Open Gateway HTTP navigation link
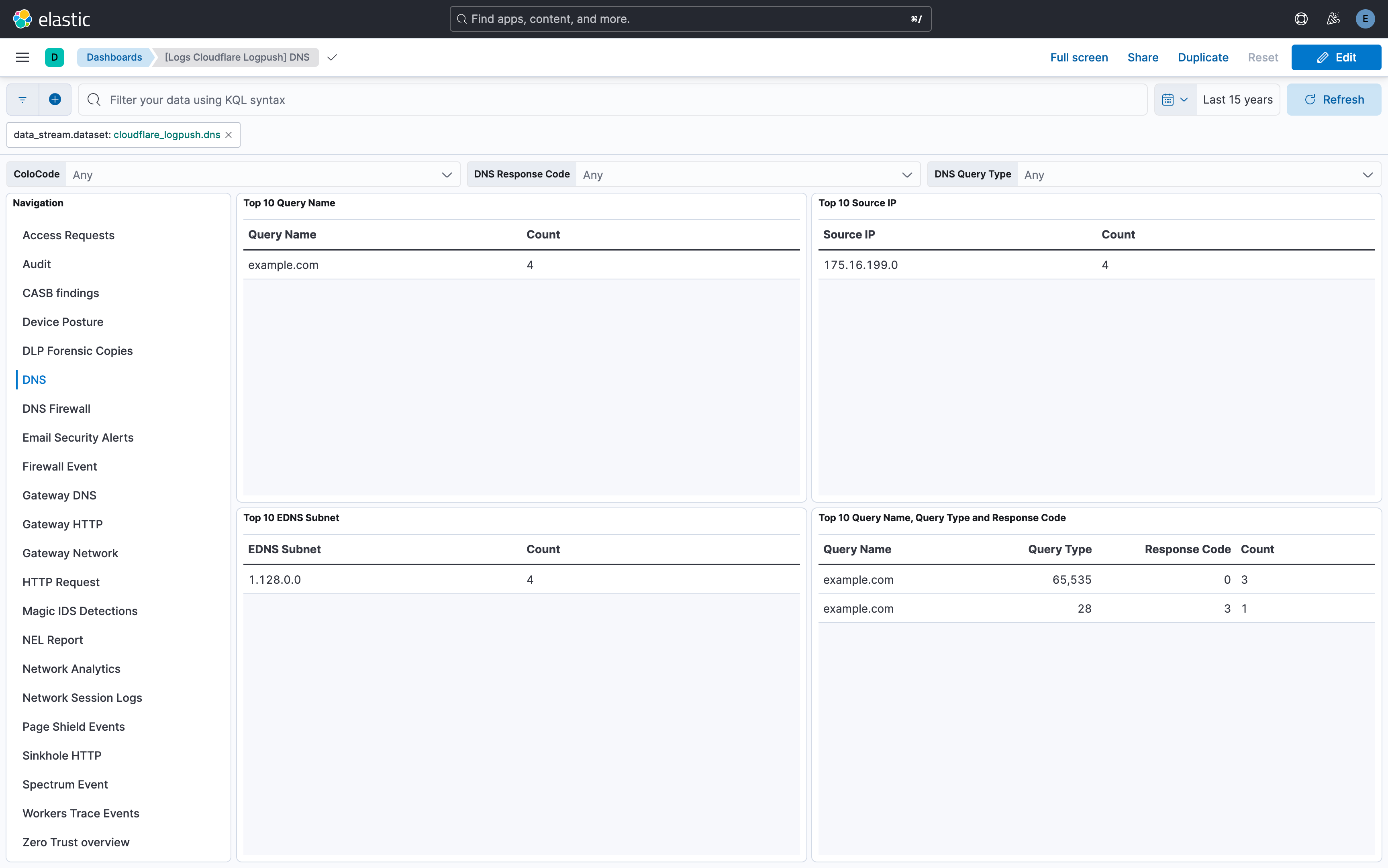This screenshot has width=1388, height=868. 63,524
